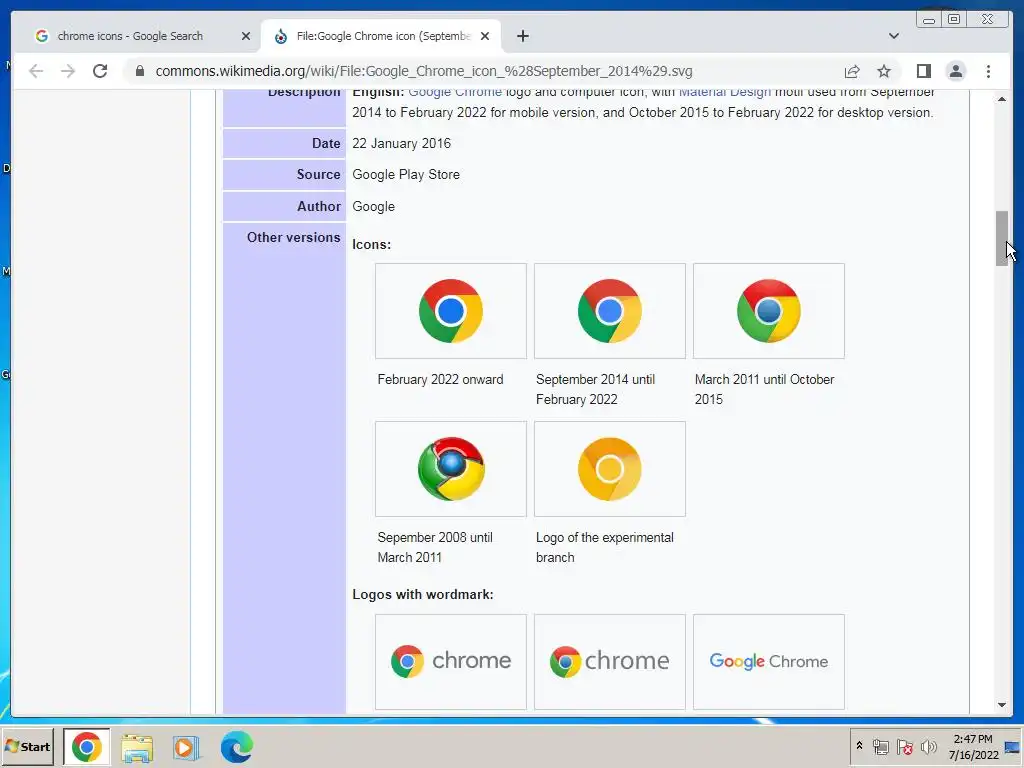Open the Sepember 2008 until March 2011 icon
The height and width of the screenshot is (768, 1024).
451,469
